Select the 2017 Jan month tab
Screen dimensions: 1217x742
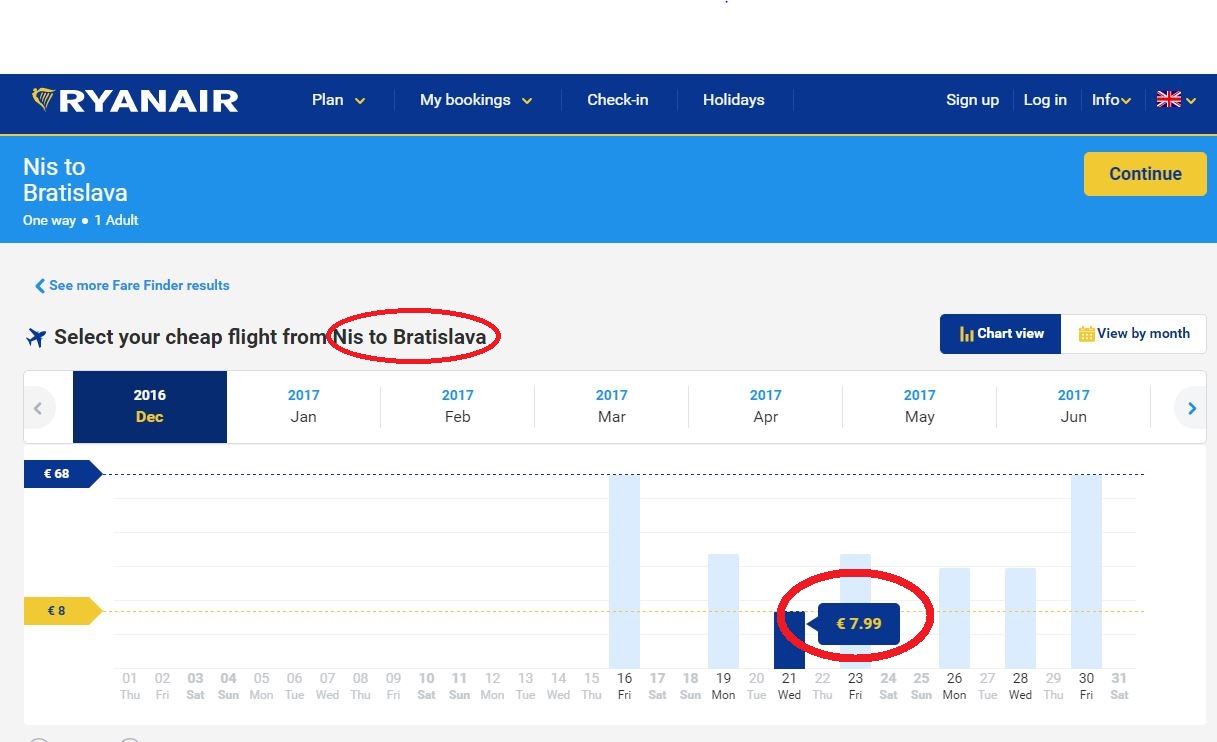click(303, 406)
